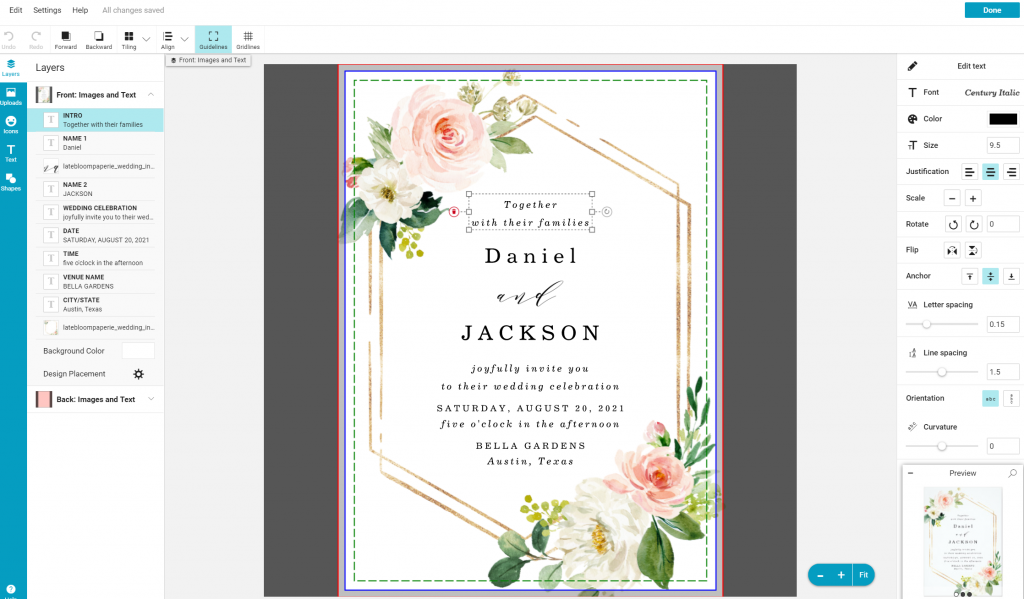Click the Letter spacing value field
The image size is (1024, 599).
[x=1002, y=324]
